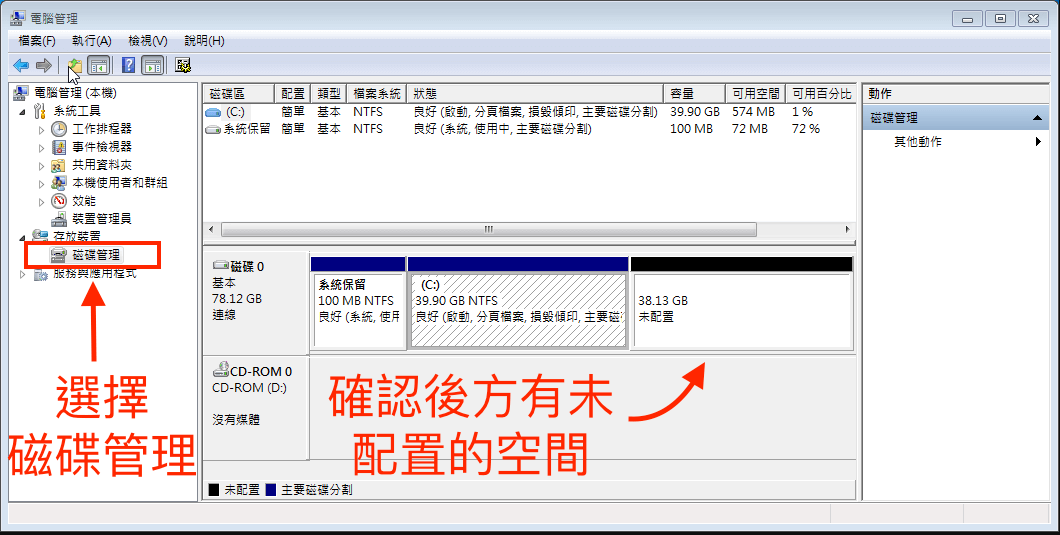Viewport: 1060px width, 535px height.
Task: Click the left scroll arrow of volume list
Action: pos(211,229)
